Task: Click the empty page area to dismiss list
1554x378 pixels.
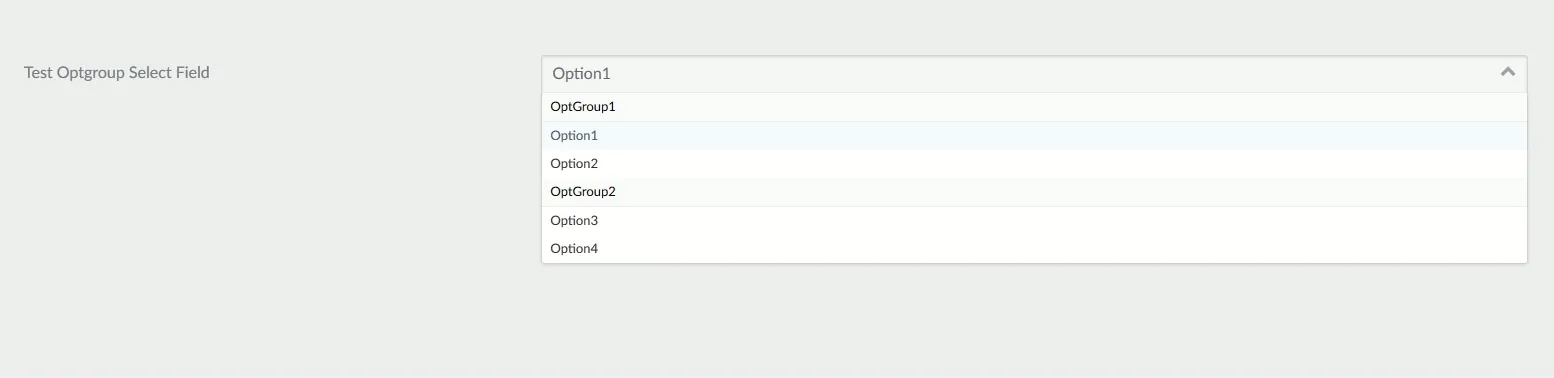Action: point(270,250)
